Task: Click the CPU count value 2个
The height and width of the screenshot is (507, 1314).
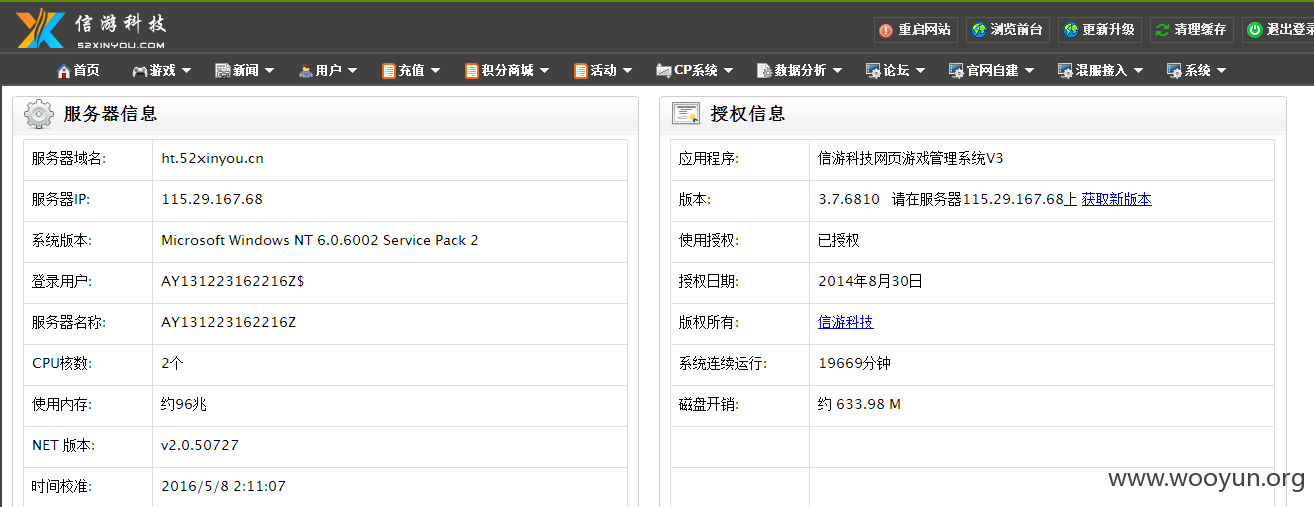Action: click(173, 363)
